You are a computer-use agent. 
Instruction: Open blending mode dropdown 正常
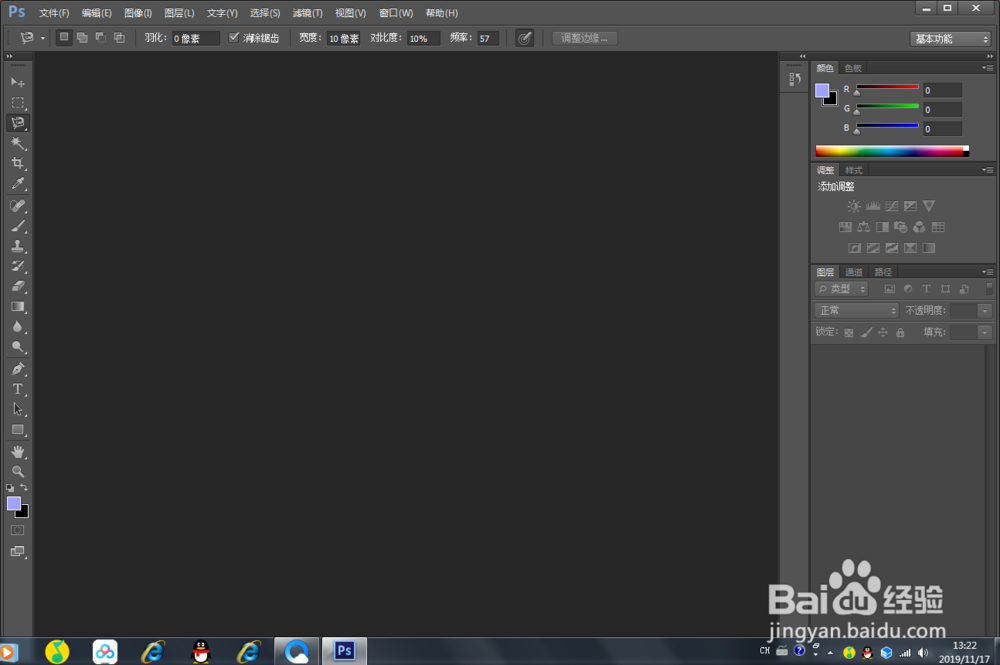tap(857, 311)
